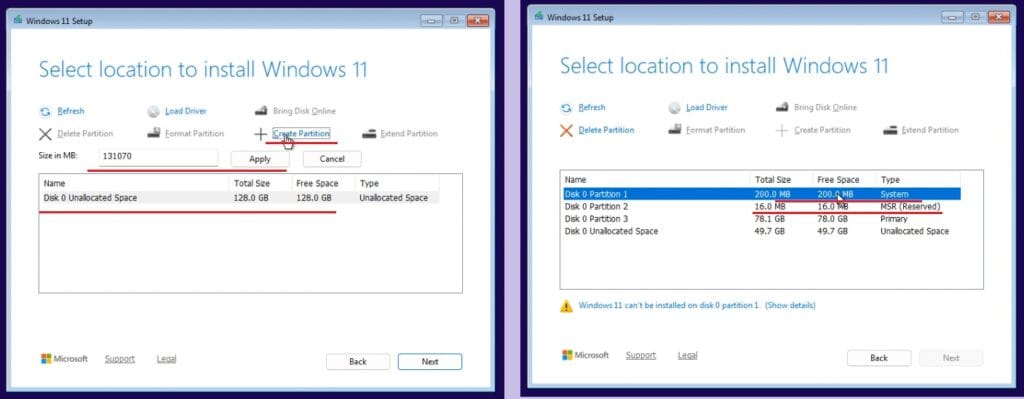The height and width of the screenshot is (399, 1024).
Task: Click installation warning message text in right window
Action: pos(669,305)
